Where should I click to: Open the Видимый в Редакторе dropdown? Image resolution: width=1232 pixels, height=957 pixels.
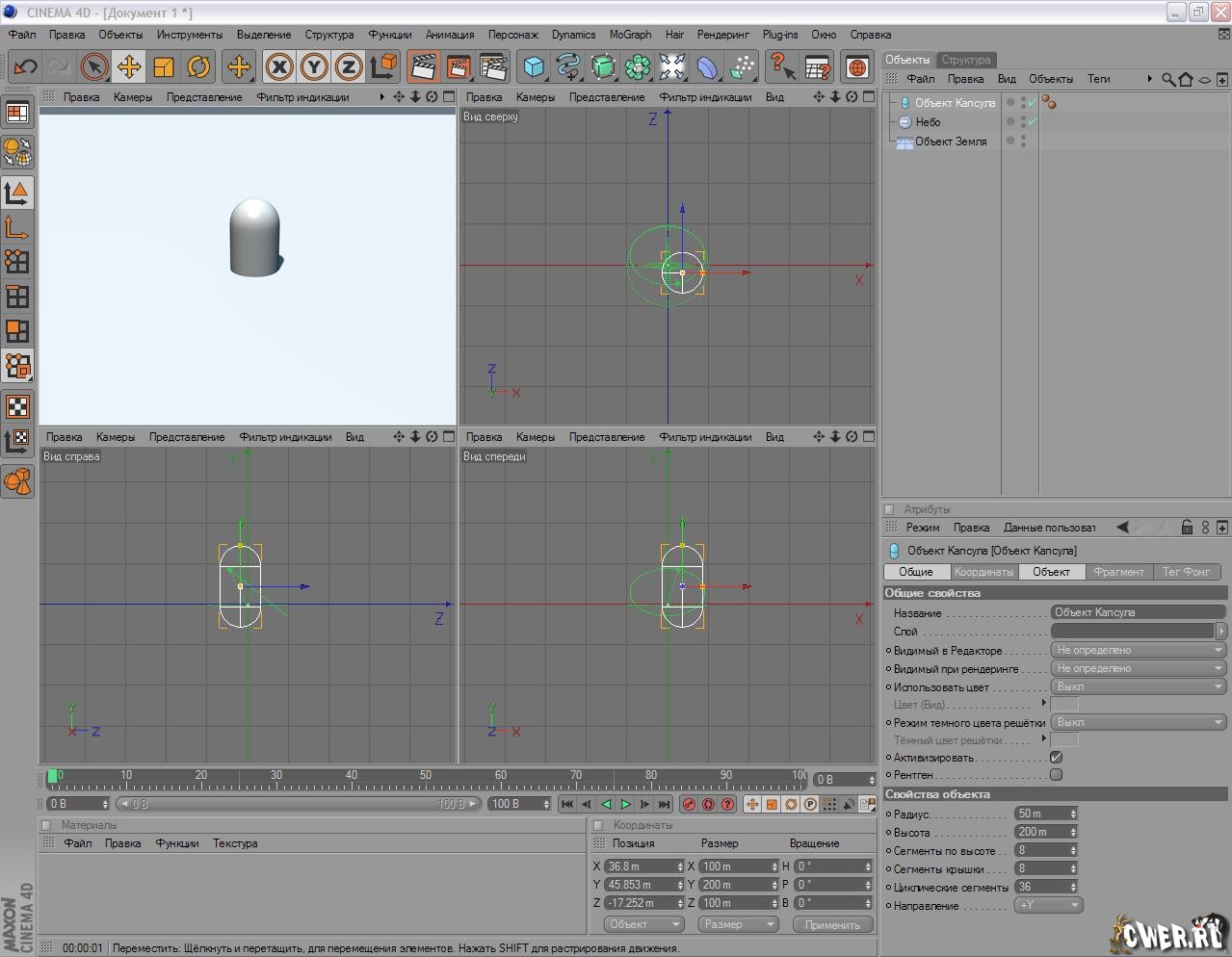[1138, 650]
